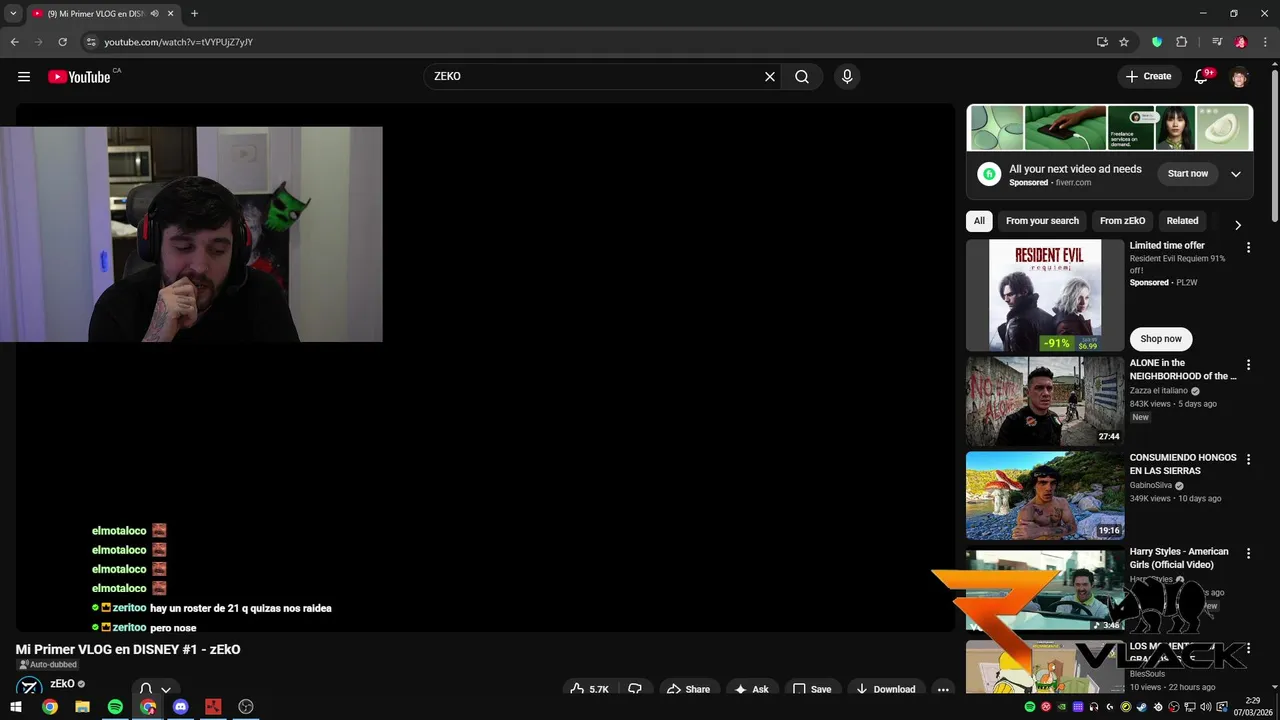The width and height of the screenshot is (1280, 720).
Task: Open File Explorer from the taskbar
Action: tap(82, 707)
